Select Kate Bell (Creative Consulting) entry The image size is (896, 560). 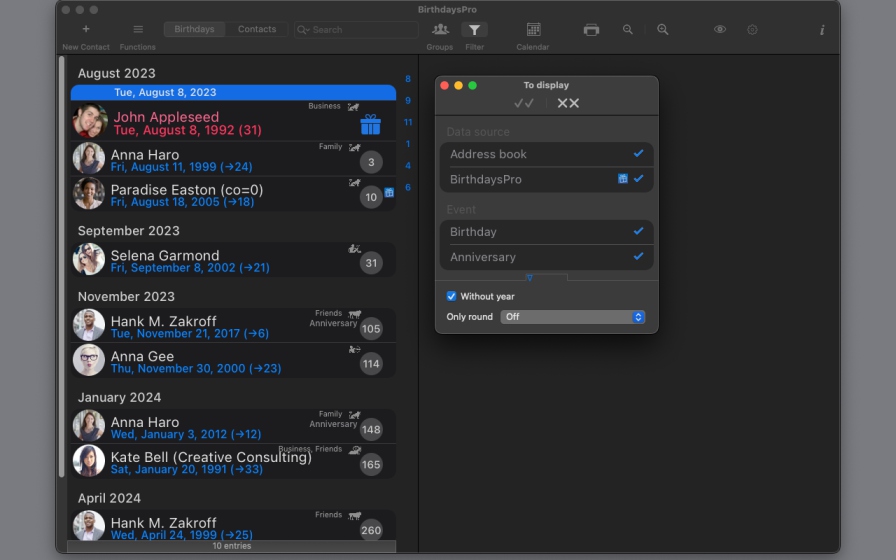[233, 461]
